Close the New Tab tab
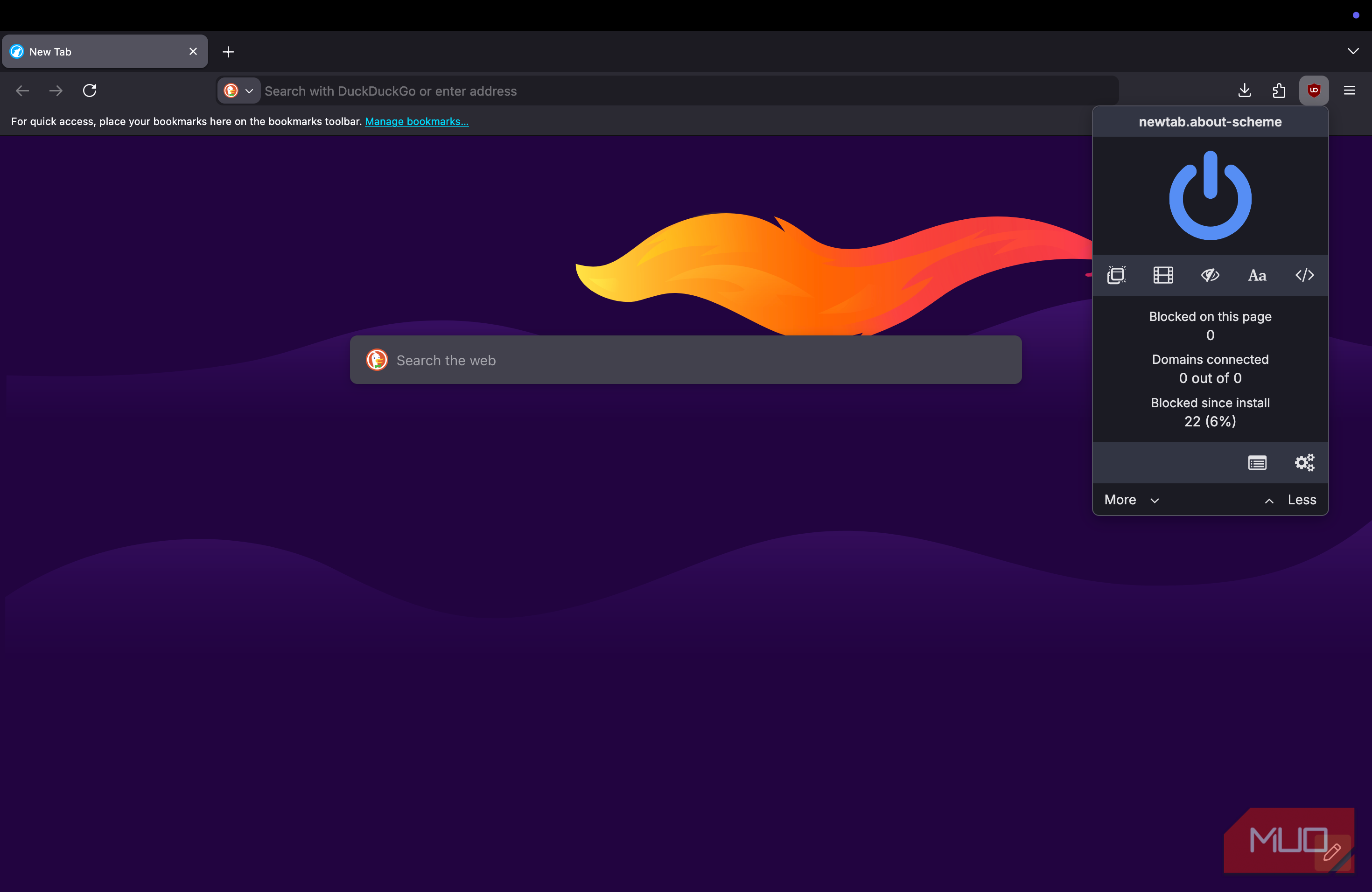 [x=193, y=51]
